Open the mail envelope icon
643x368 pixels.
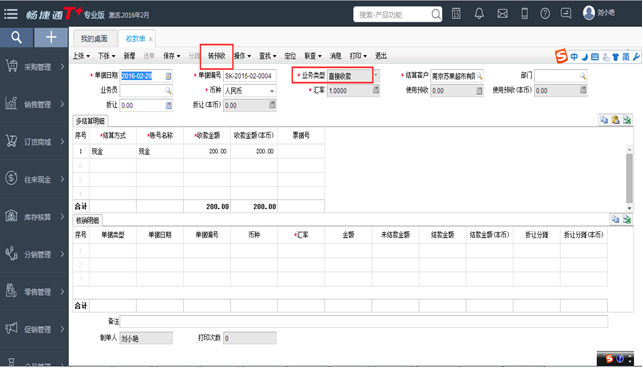click(x=502, y=14)
